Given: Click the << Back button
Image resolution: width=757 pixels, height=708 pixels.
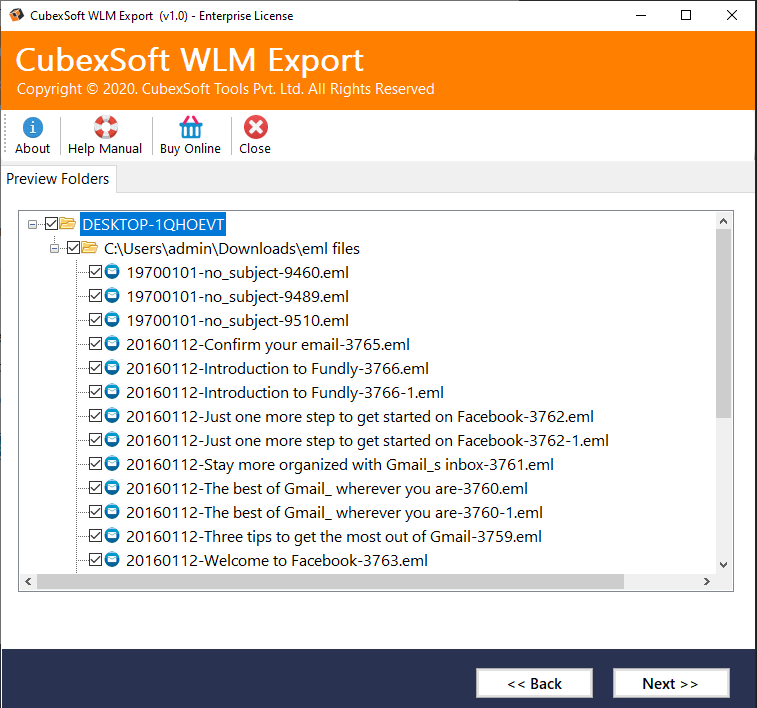Looking at the screenshot, I should tap(534, 683).
